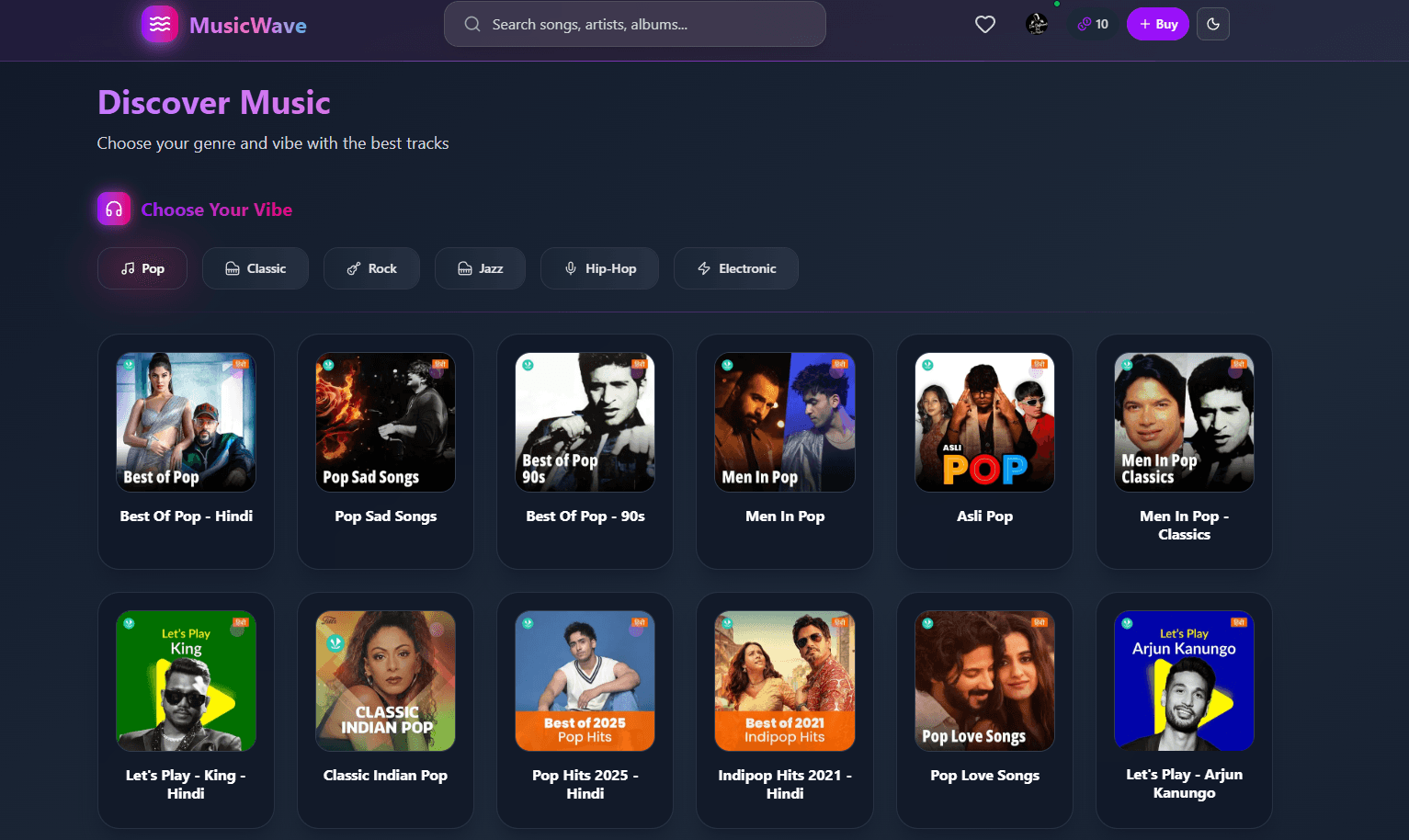1409x840 pixels.
Task: Select the Rock genre tab
Action: tap(371, 268)
